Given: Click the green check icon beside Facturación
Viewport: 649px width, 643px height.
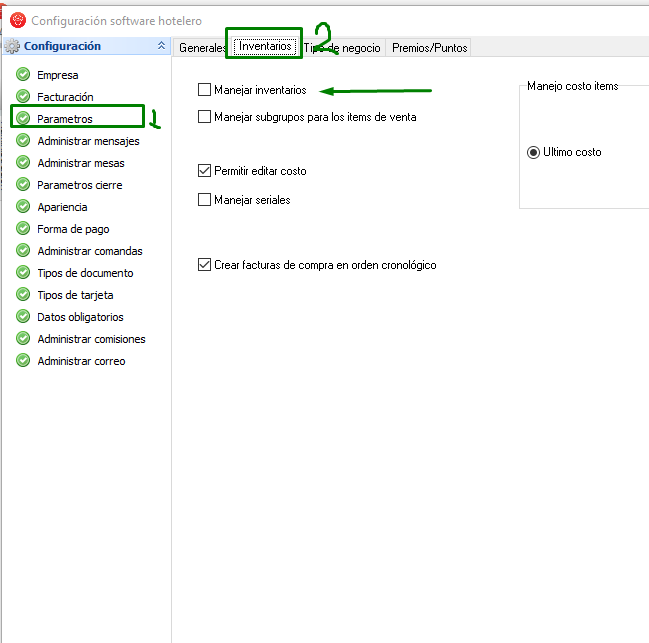Looking at the screenshot, I should (23, 97).
